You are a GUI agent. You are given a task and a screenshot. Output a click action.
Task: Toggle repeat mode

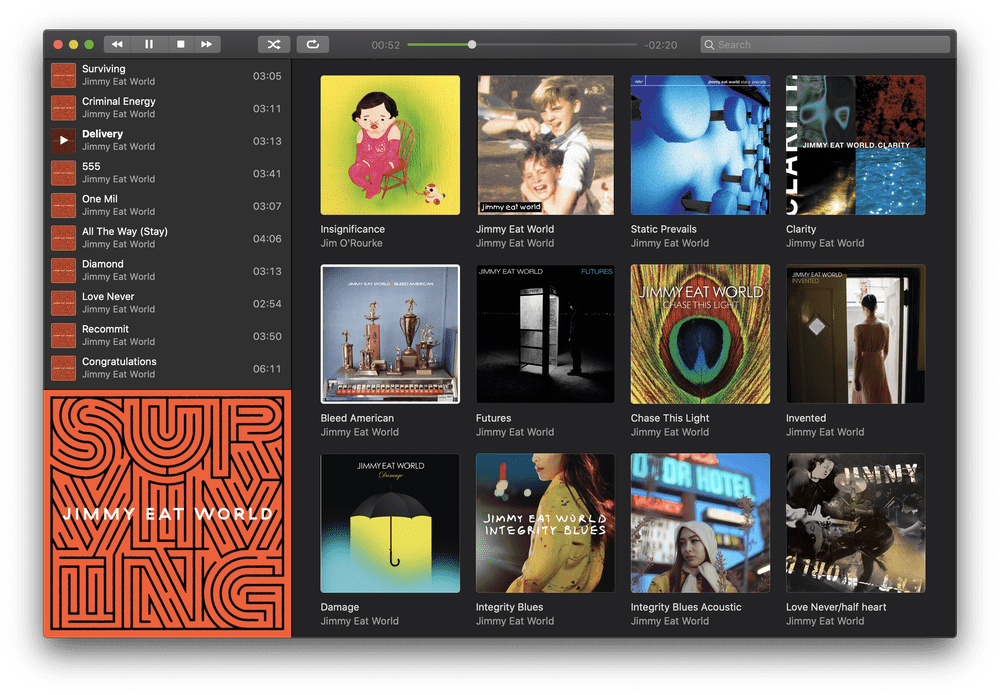312,44
